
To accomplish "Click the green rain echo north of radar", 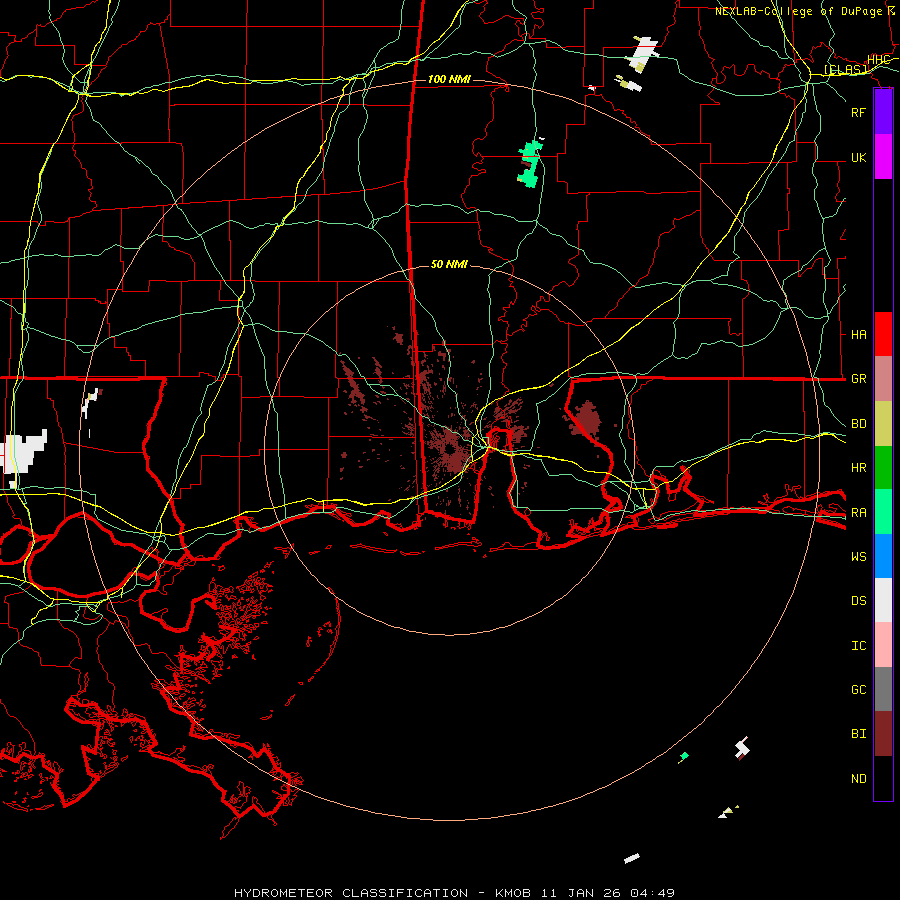I will (530, 165).
